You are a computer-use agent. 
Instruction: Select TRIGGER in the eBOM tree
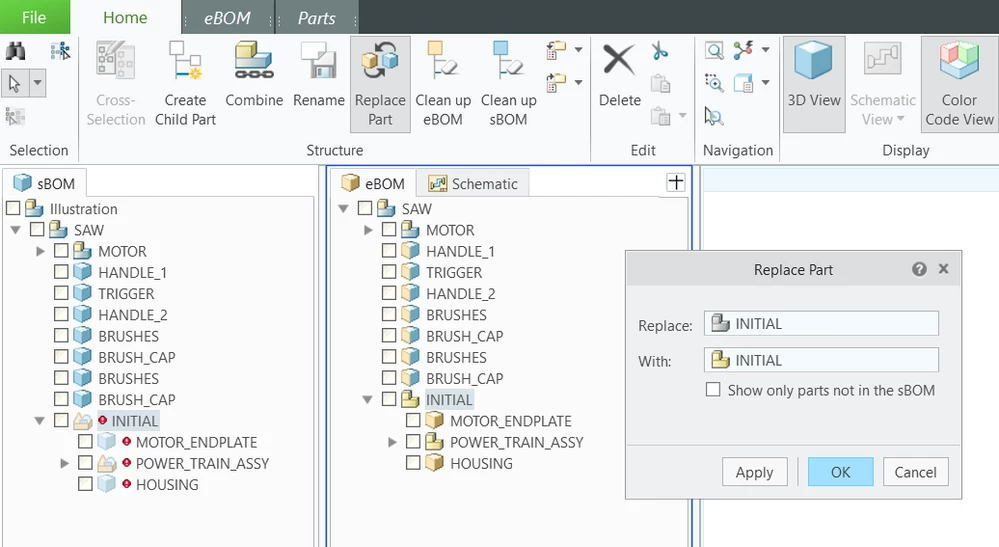[454, 273]
